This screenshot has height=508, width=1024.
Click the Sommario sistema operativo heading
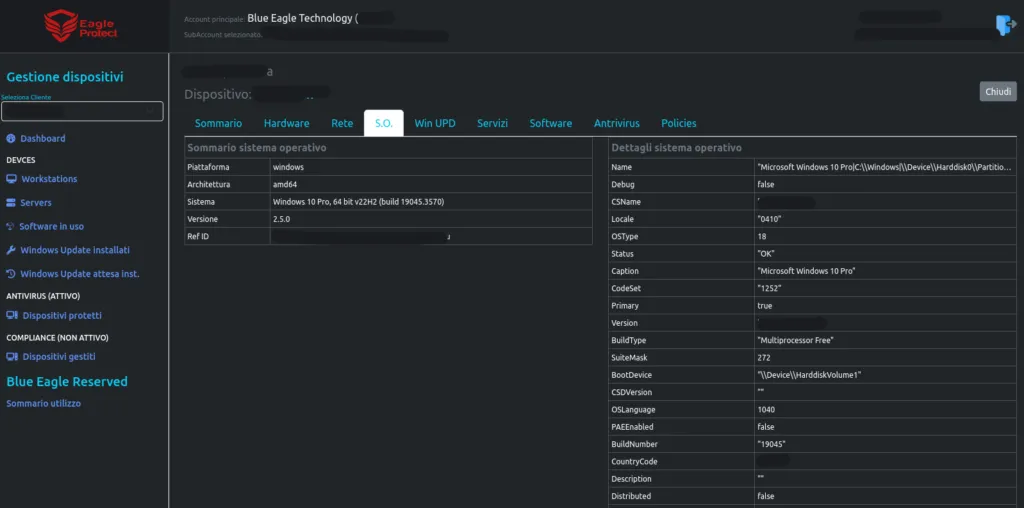point(257,148)
